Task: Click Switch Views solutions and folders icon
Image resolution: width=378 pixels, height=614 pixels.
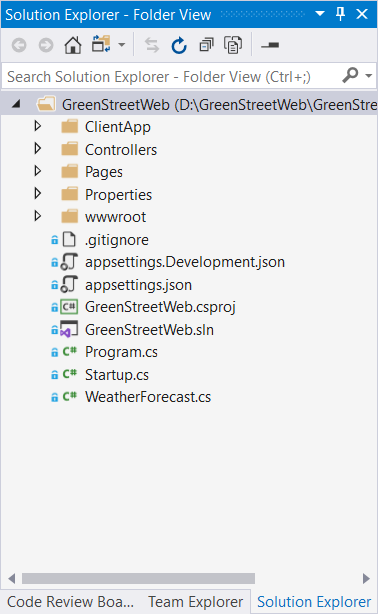Action: click(x=101, y=44)
